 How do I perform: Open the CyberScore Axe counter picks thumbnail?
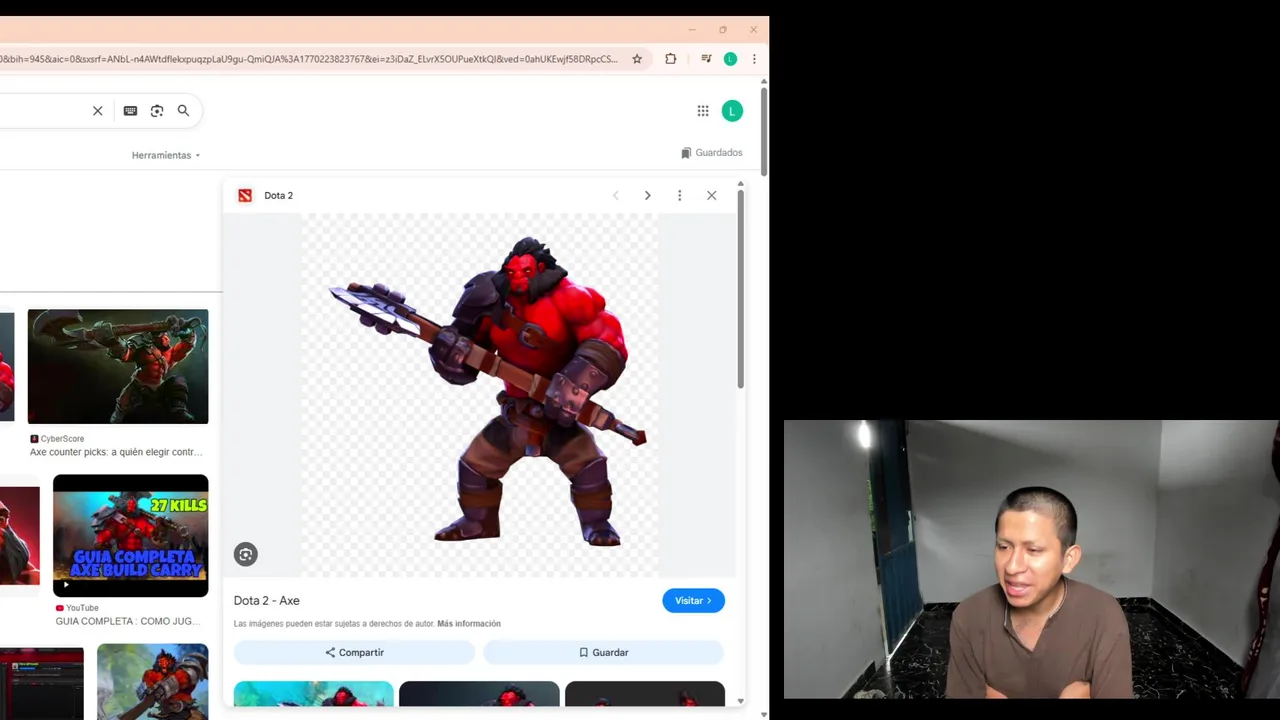click(x=118, y=367)
